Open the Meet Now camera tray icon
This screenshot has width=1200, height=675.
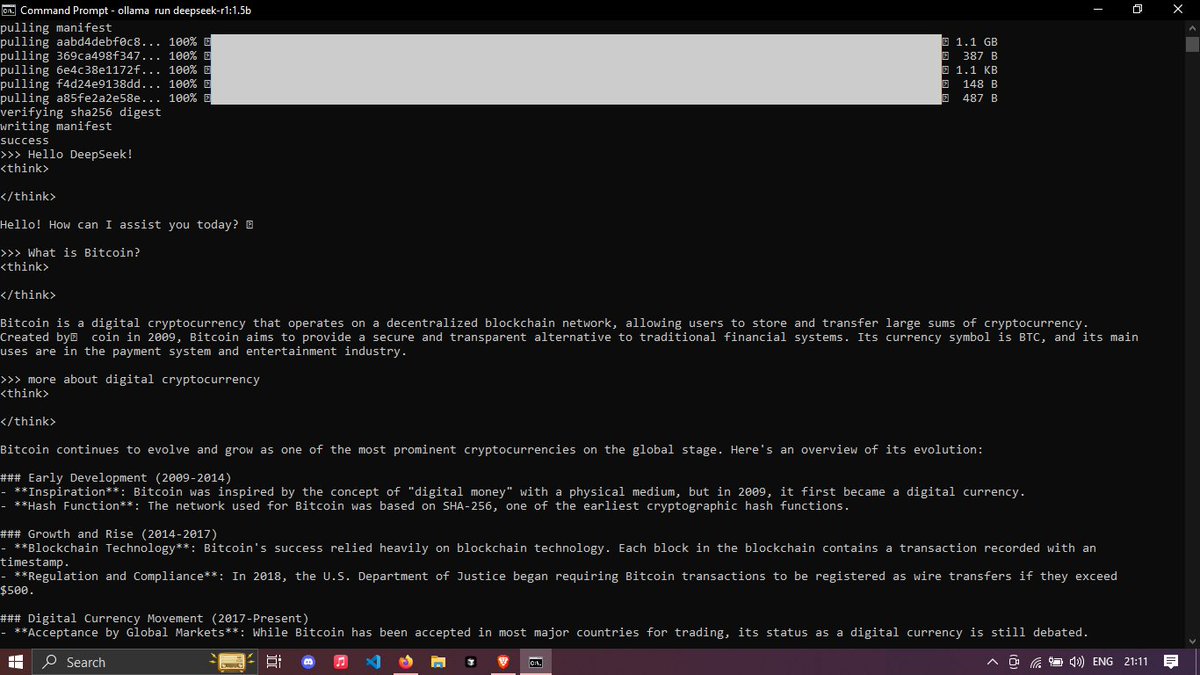click(1014, 662)
